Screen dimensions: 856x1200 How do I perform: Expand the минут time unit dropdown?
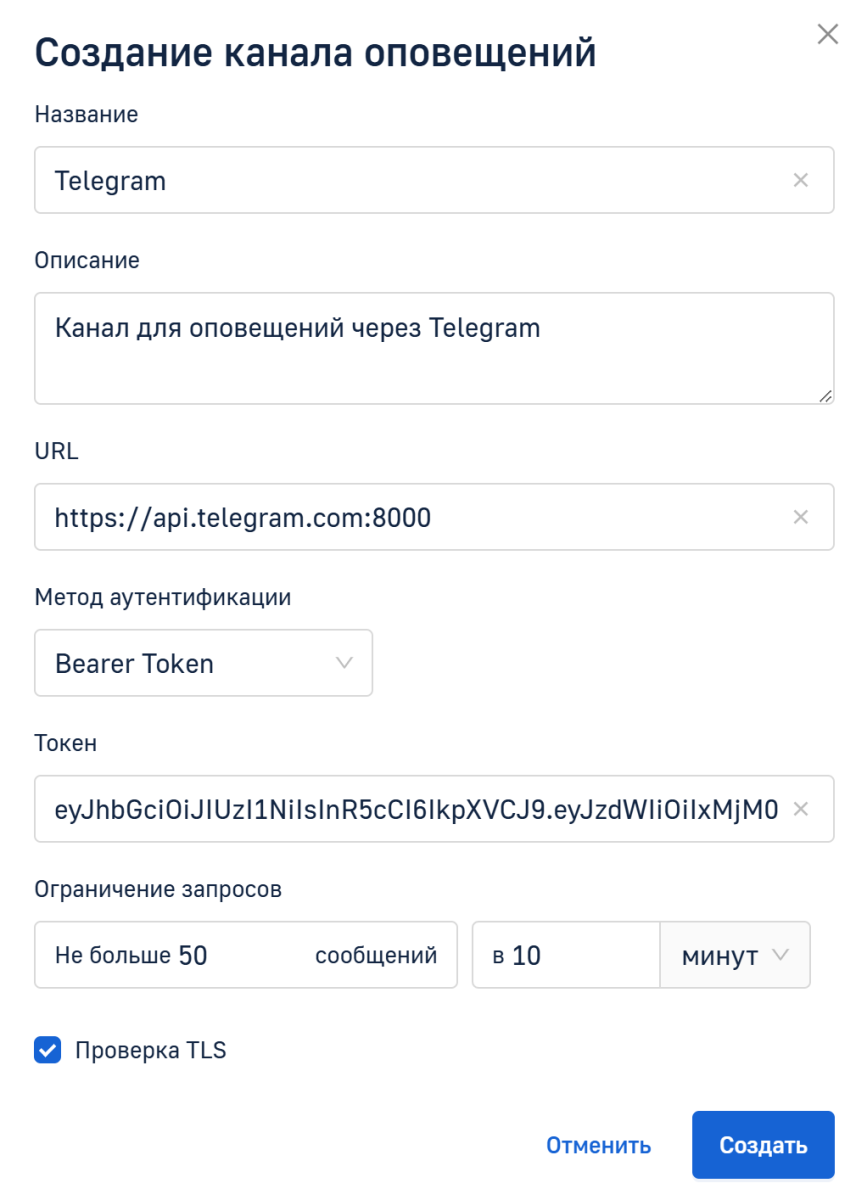point(734,955)
